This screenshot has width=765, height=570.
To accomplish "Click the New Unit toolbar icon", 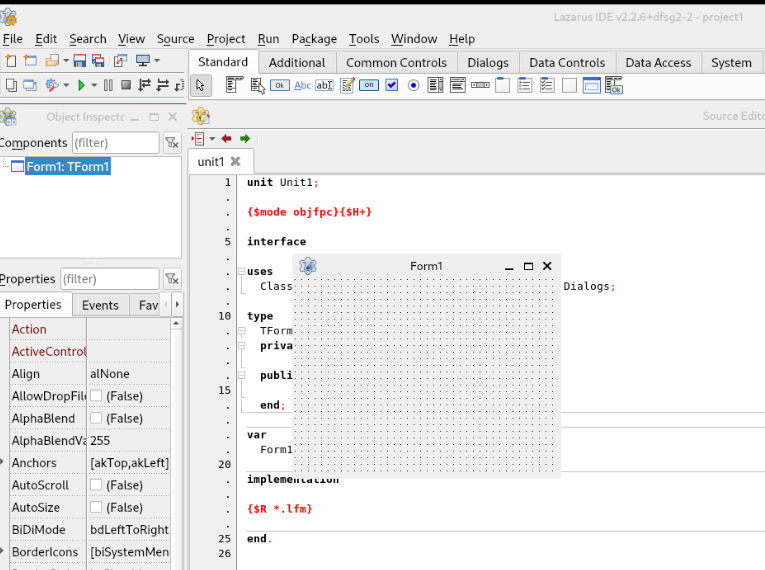I will click(11, 61).
